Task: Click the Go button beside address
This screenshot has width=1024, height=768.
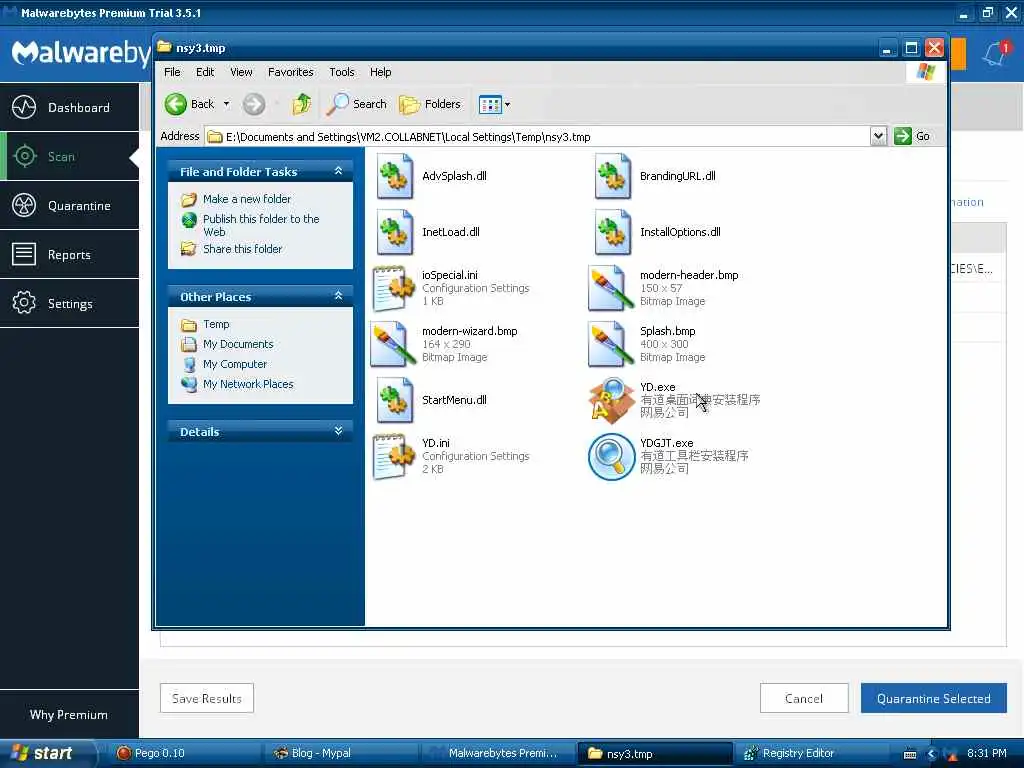Action: pyautogui.click(x=912, y=136)
